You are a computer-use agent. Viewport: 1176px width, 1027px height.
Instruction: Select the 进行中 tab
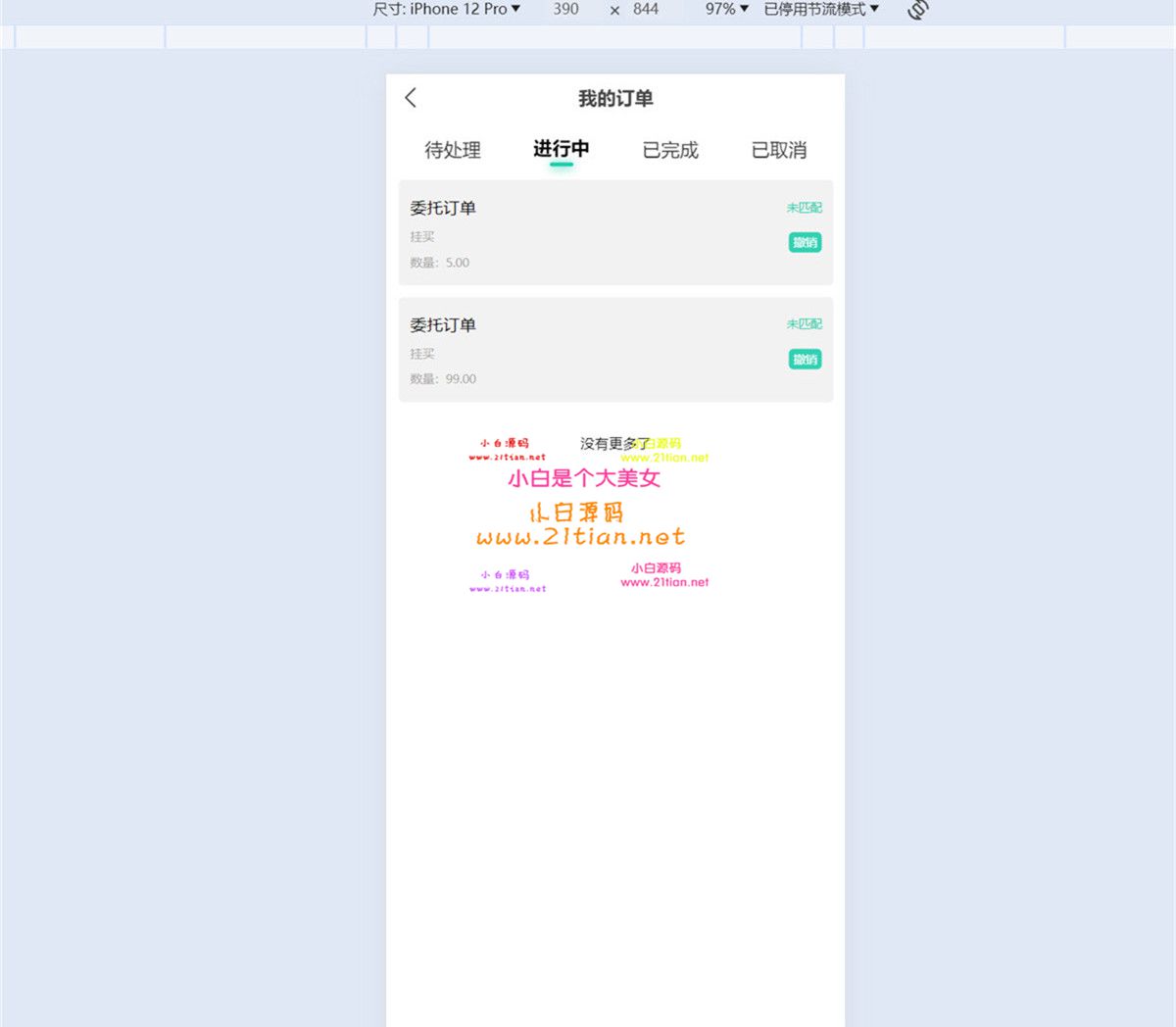561,149
